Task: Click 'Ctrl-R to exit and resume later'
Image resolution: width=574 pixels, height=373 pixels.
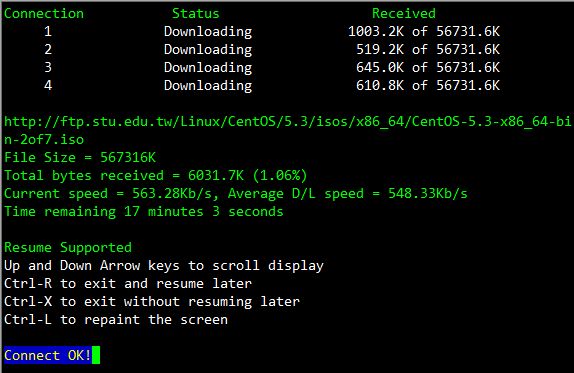Action: (128, 284)
